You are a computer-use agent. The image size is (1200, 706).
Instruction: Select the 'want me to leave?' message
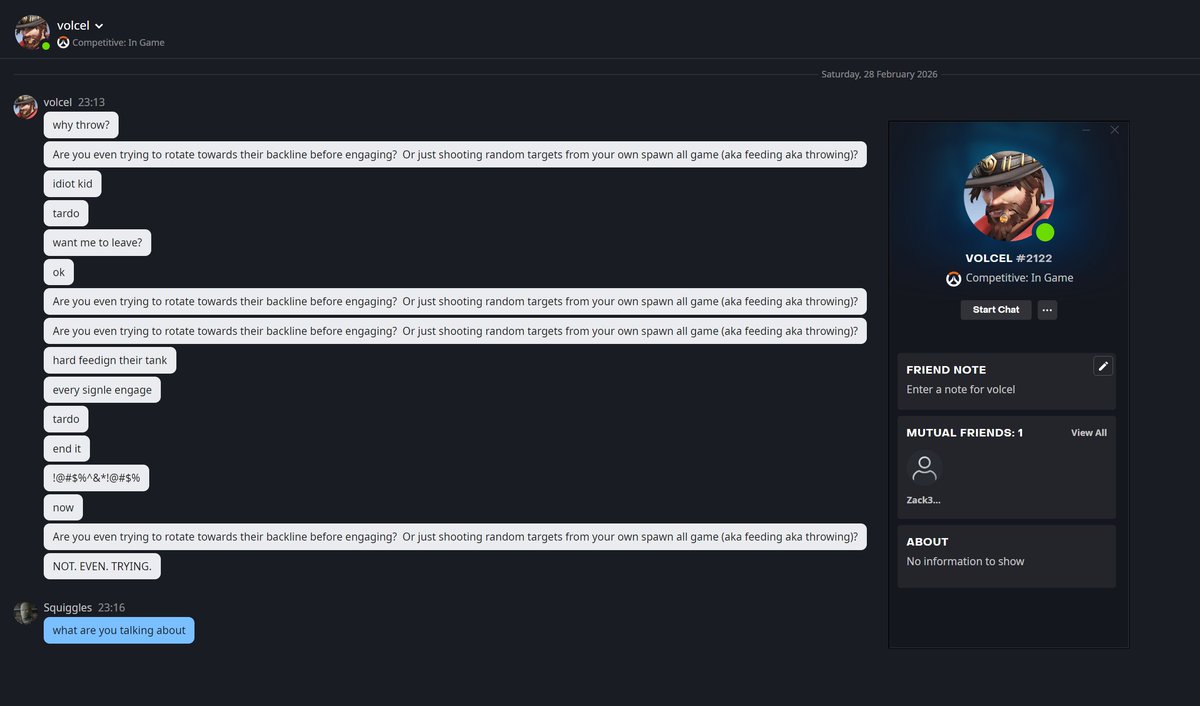97,243
